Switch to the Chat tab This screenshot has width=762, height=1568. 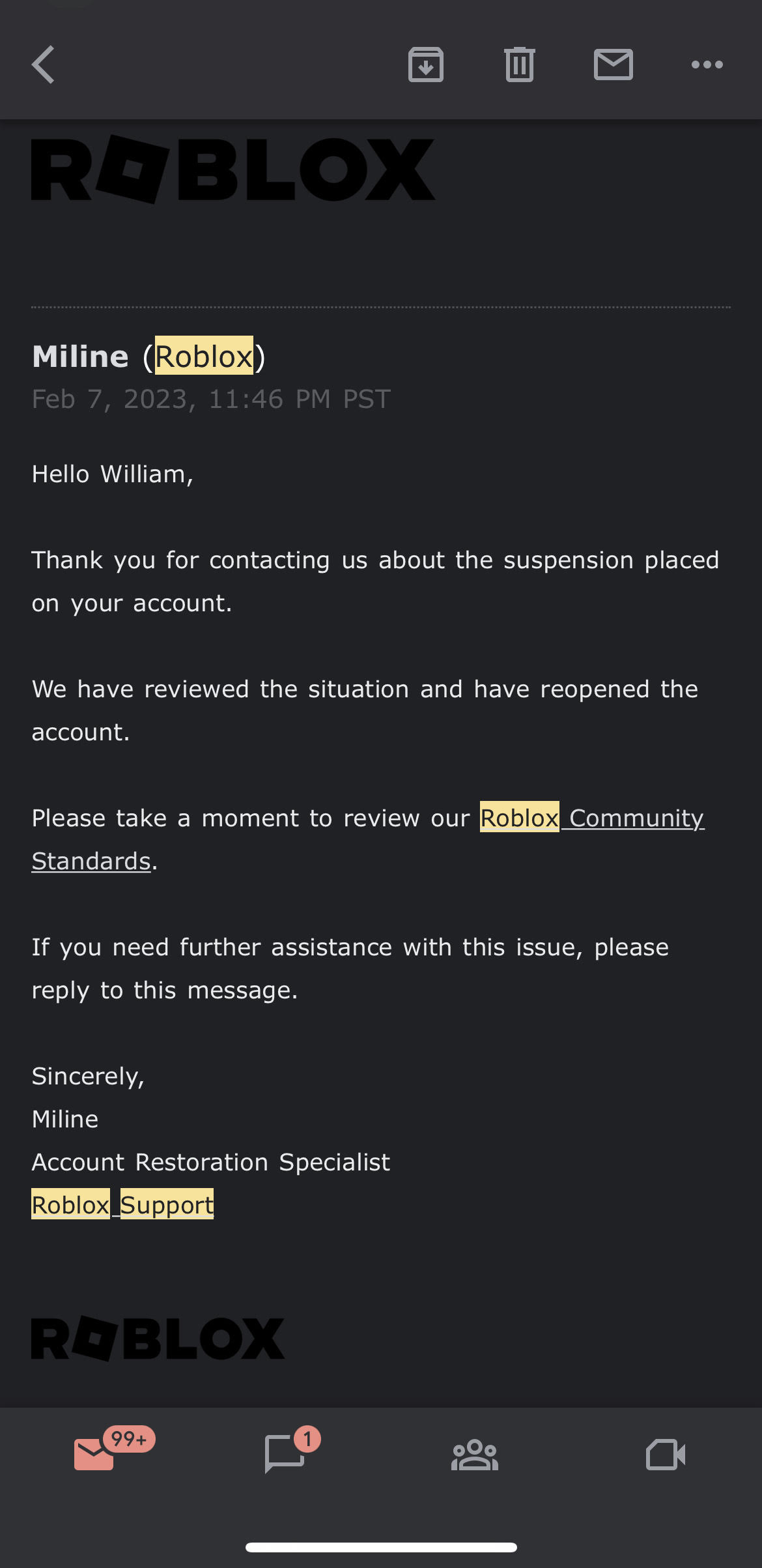pyautogui.click(x=285, y=1455)
